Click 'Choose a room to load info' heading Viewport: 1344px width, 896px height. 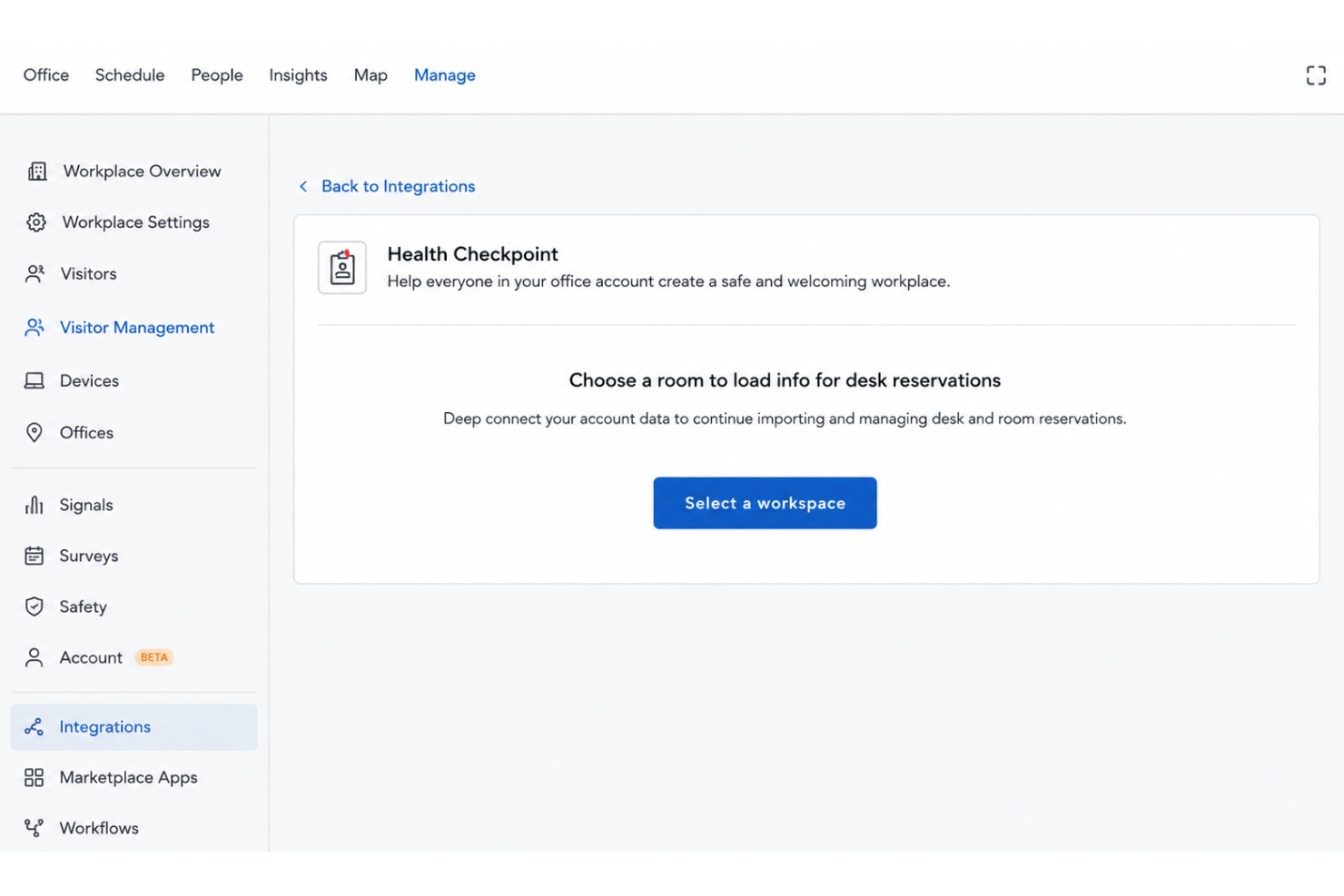point(785,380)
